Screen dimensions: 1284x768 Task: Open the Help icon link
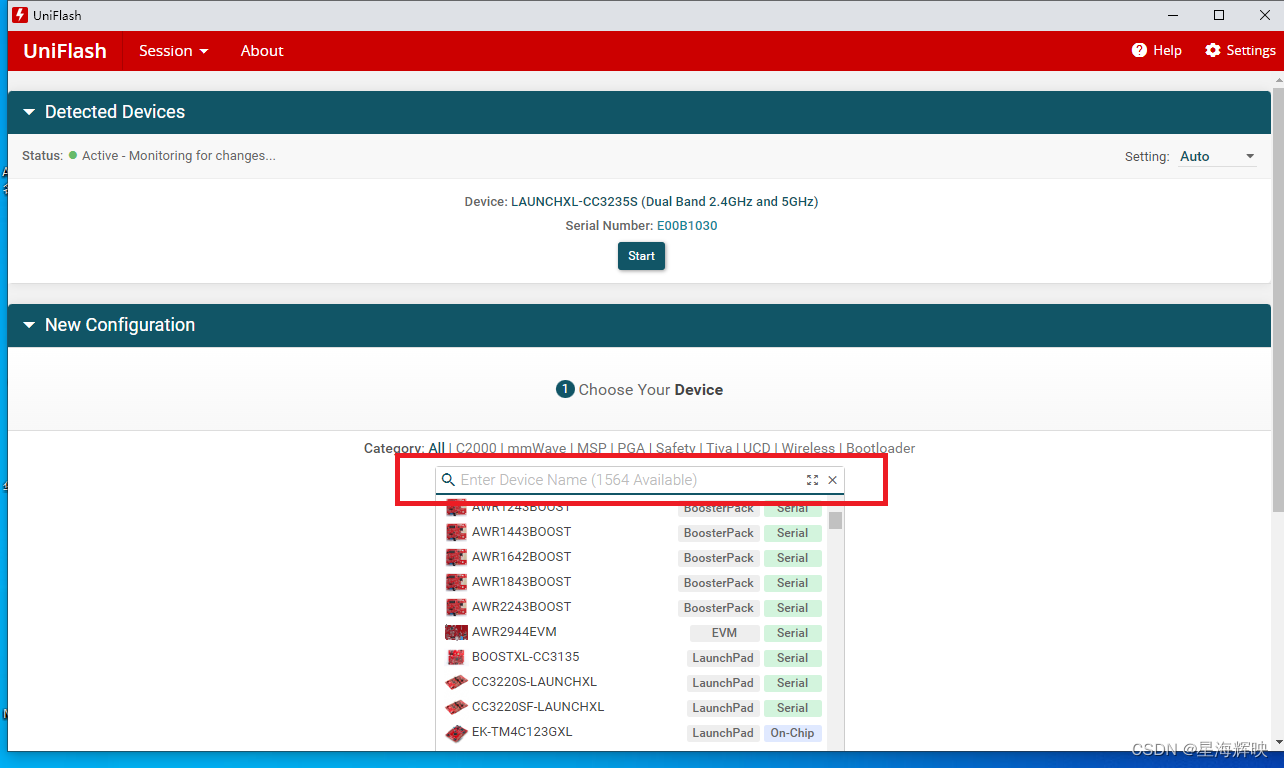coord(1139,50)
